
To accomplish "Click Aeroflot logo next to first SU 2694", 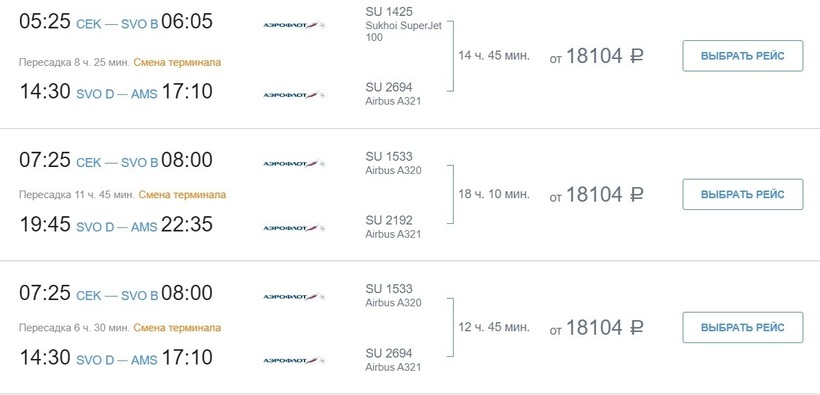I will (293, 95).
